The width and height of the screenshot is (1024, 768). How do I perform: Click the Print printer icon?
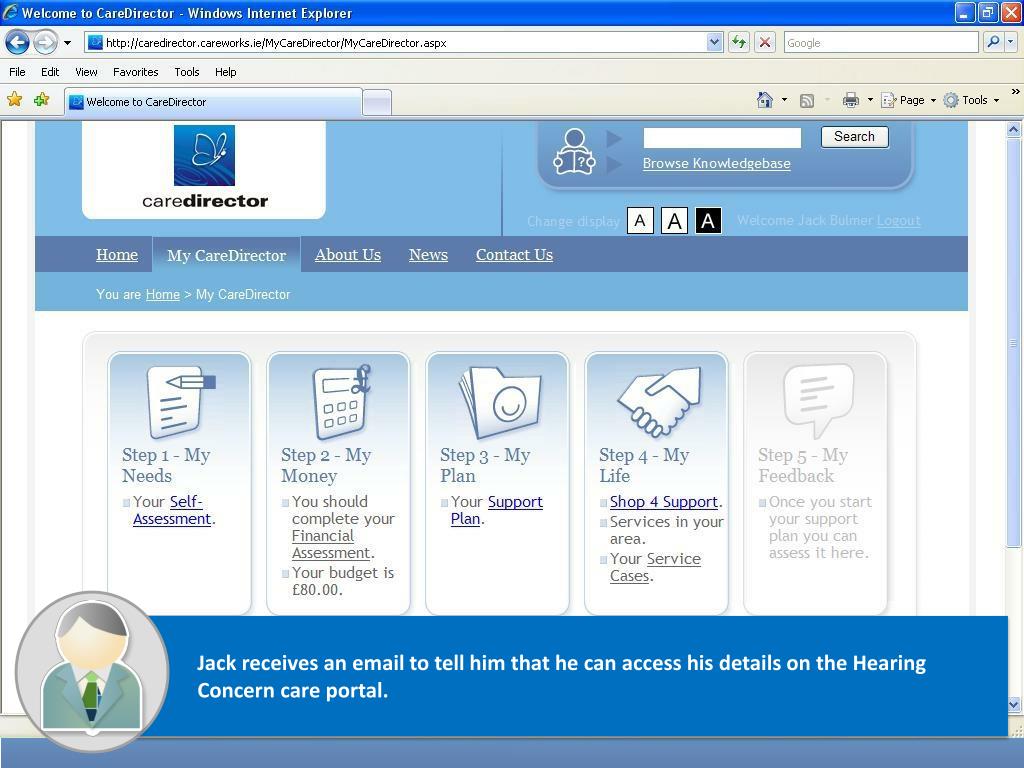point(850,100)
